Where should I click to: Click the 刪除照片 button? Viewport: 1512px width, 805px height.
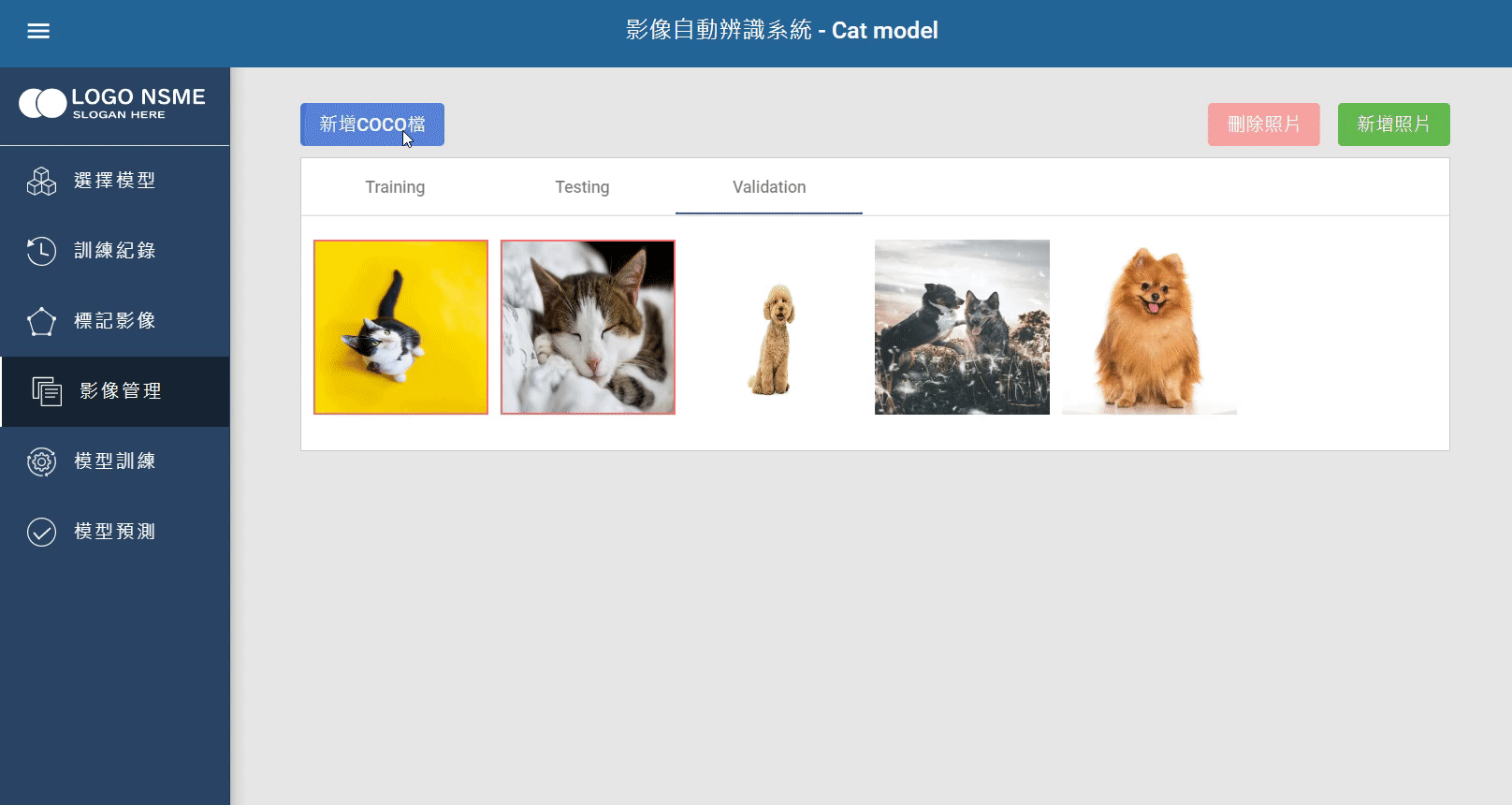1264,124
